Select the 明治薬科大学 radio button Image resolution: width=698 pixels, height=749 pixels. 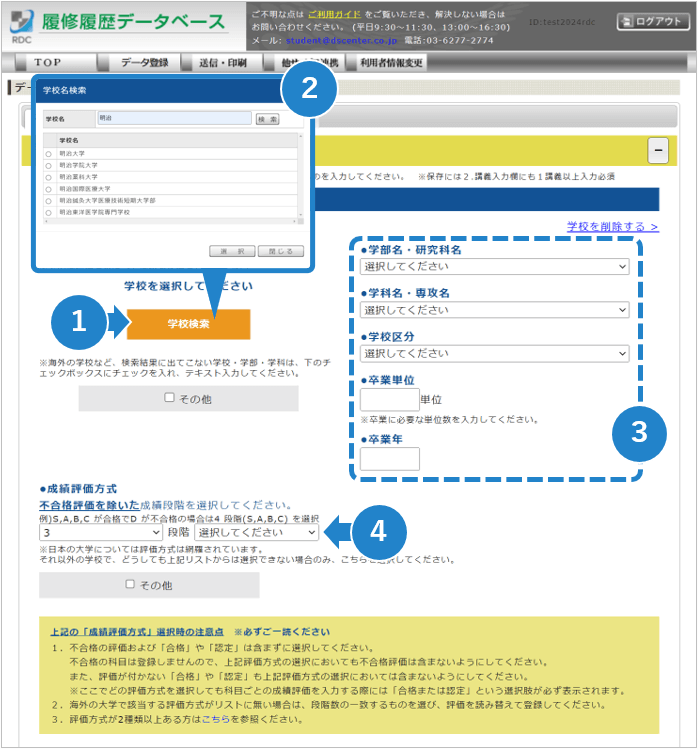click(x=48, y=178)
